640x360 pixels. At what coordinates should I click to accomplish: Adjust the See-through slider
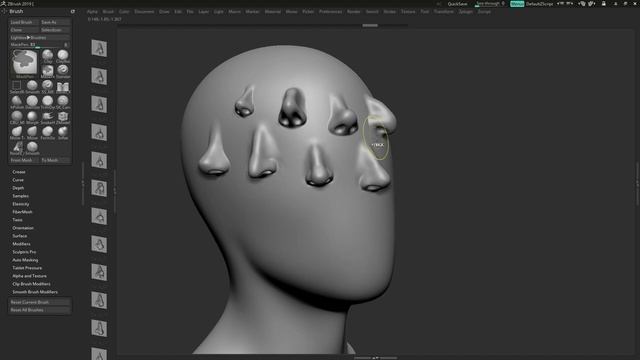(490, 4)
